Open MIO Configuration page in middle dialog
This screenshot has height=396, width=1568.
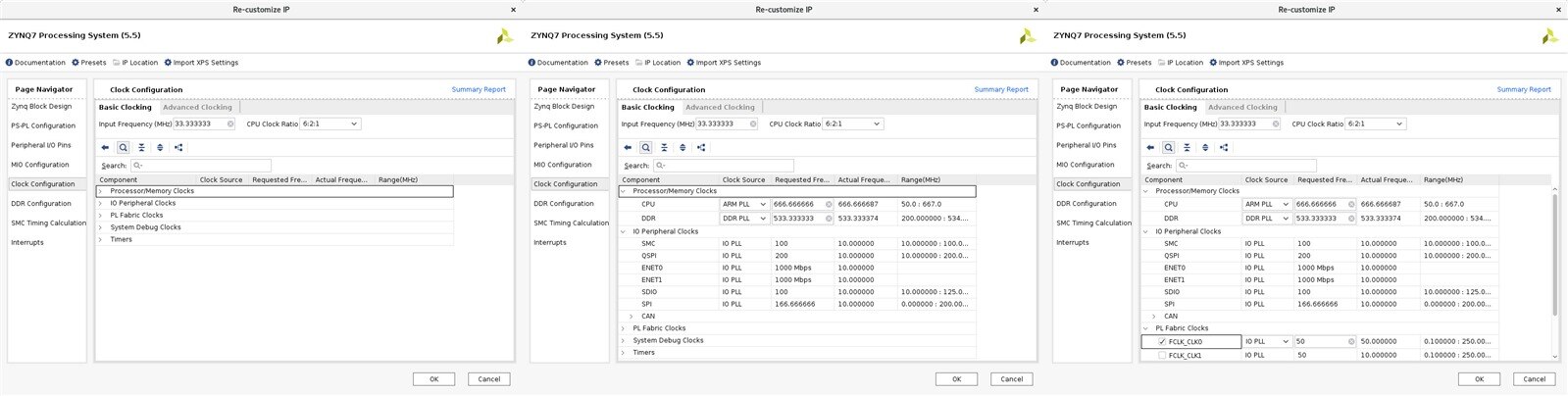point(563,165)
